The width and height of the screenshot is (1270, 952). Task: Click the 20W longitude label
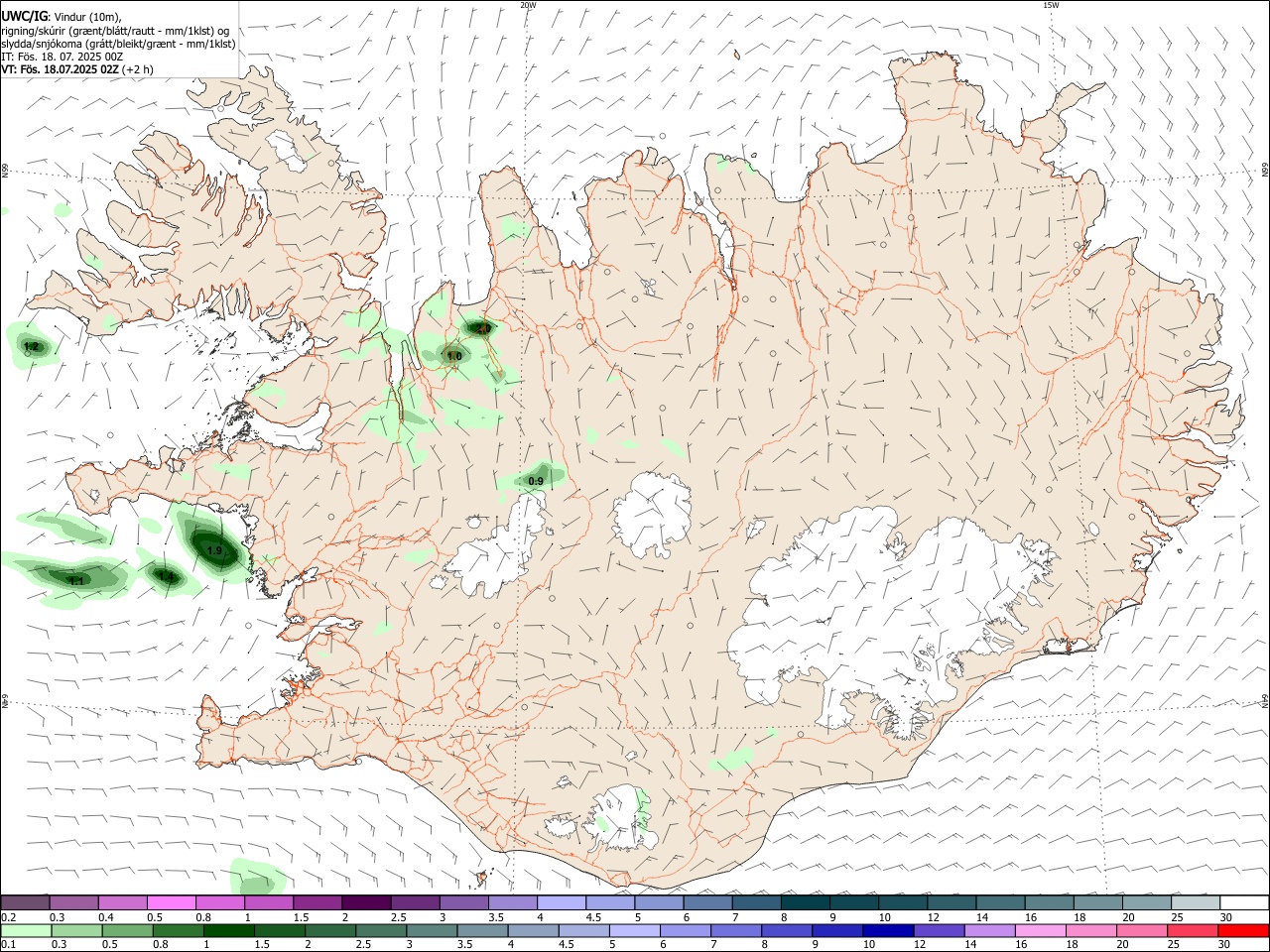528,5
